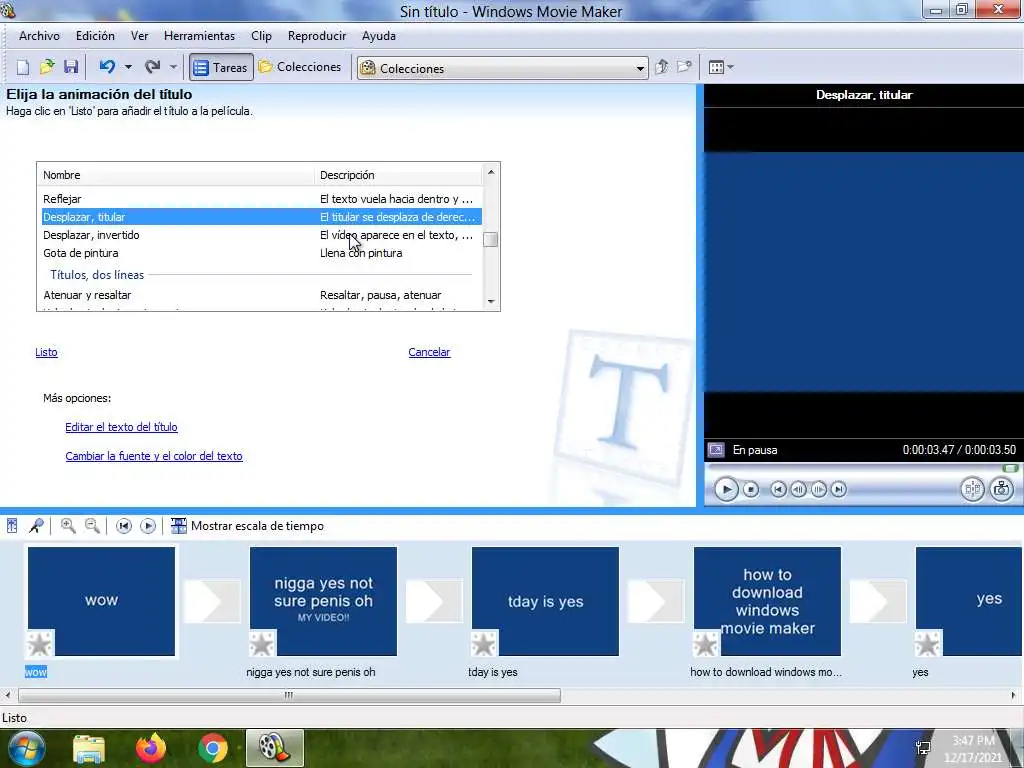Open the Colecciones combo box
Image resolution: width=1024 pixels, height=768 pixels.
click(502, 68)
